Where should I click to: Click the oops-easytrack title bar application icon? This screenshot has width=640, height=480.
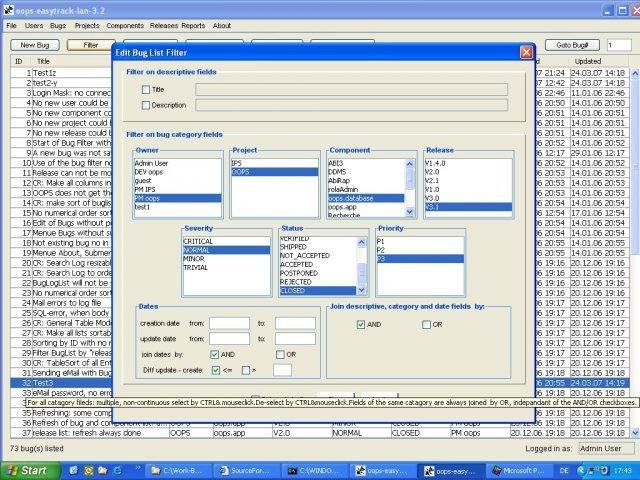[8, 10]
